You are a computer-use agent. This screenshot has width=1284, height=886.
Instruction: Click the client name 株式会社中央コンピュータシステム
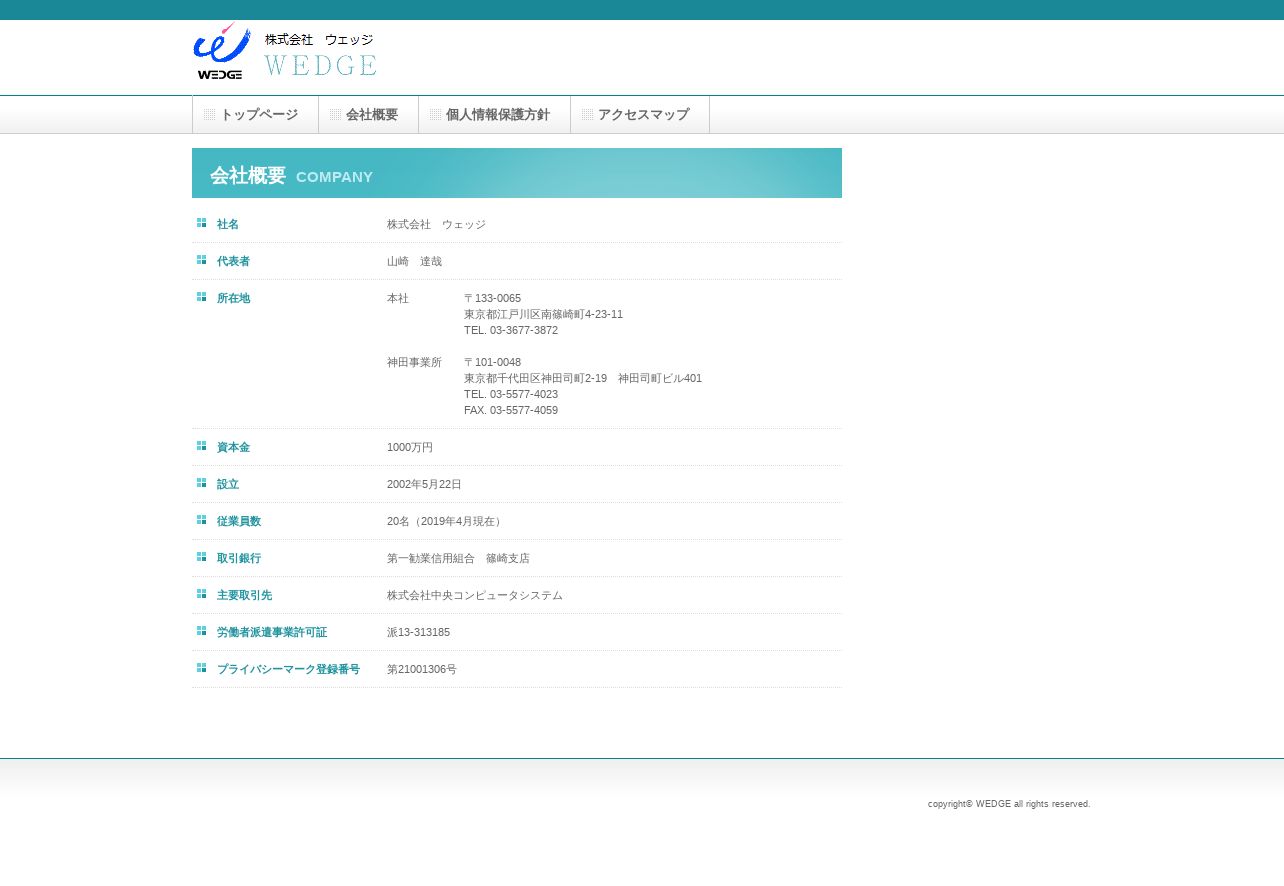click(475, 595)
